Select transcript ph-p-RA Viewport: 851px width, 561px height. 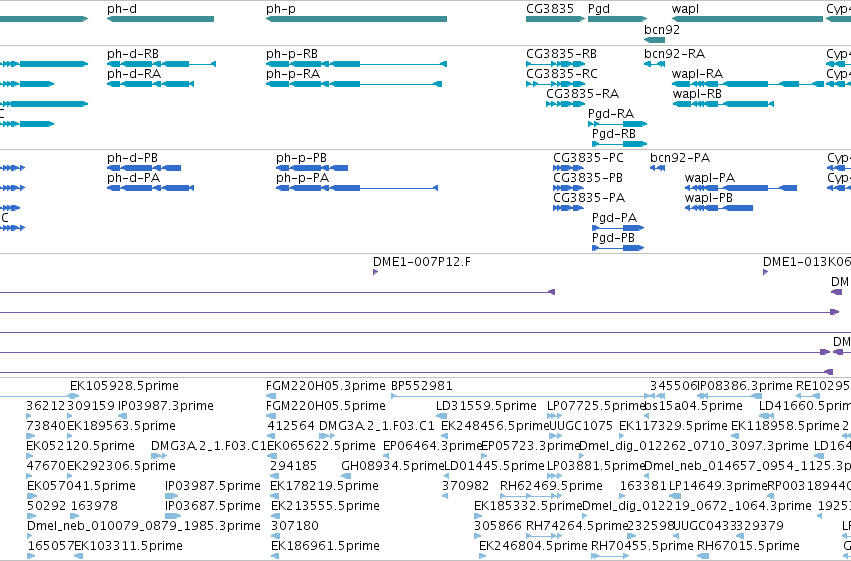point(354,84)
